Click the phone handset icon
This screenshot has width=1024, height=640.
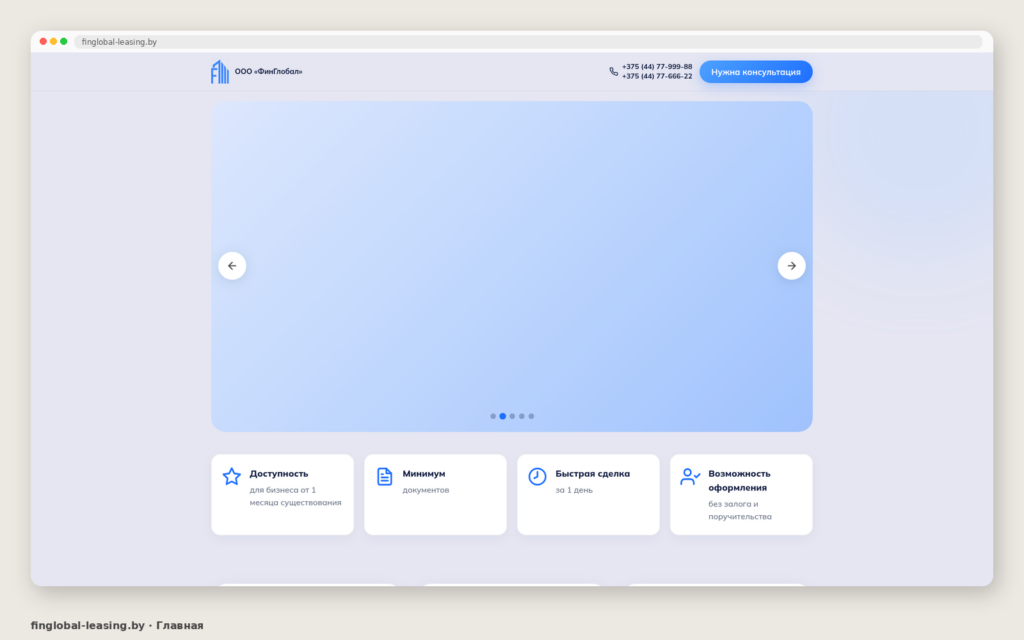[x=613, y=72]
